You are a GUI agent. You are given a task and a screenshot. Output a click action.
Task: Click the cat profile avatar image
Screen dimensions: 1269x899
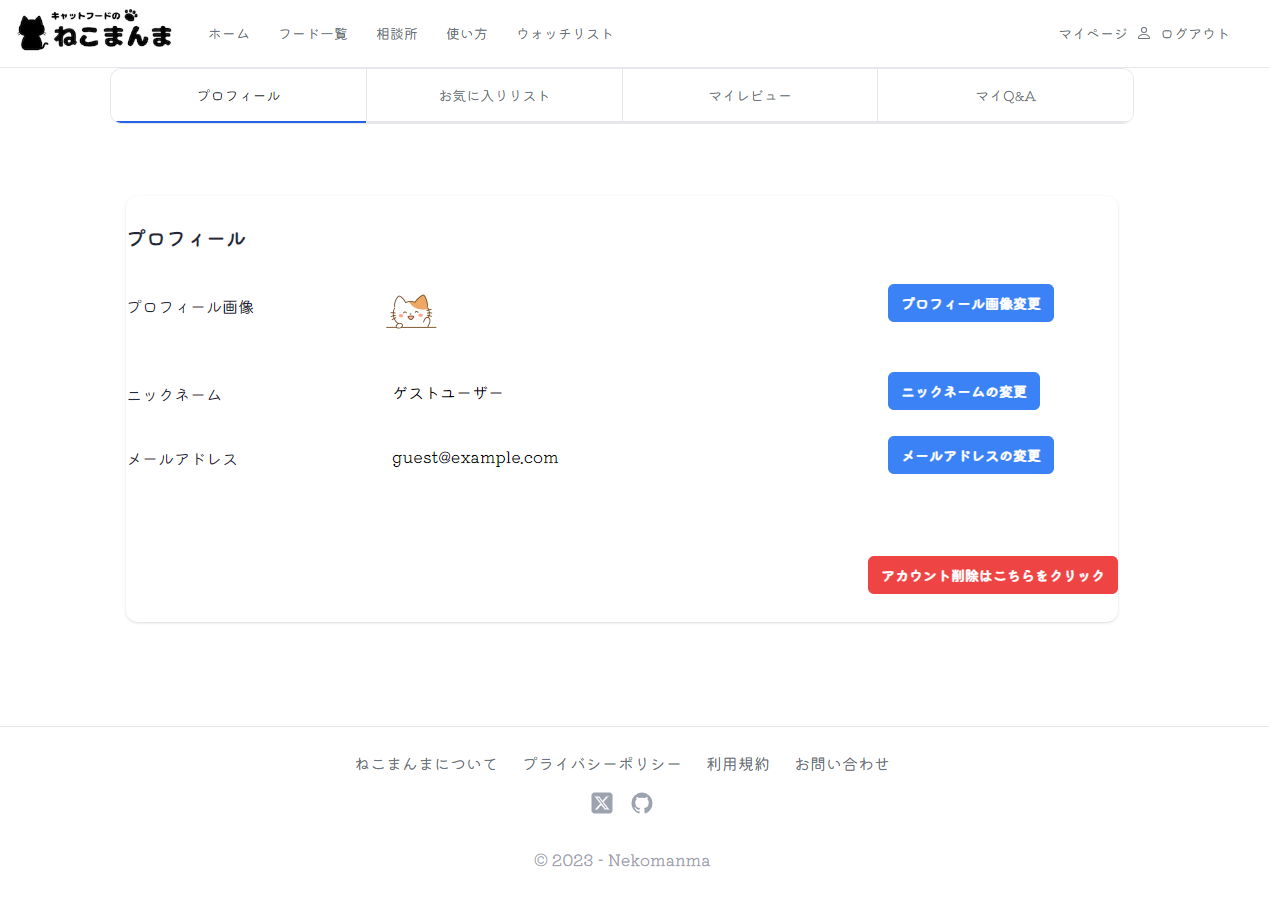(411, 312)
